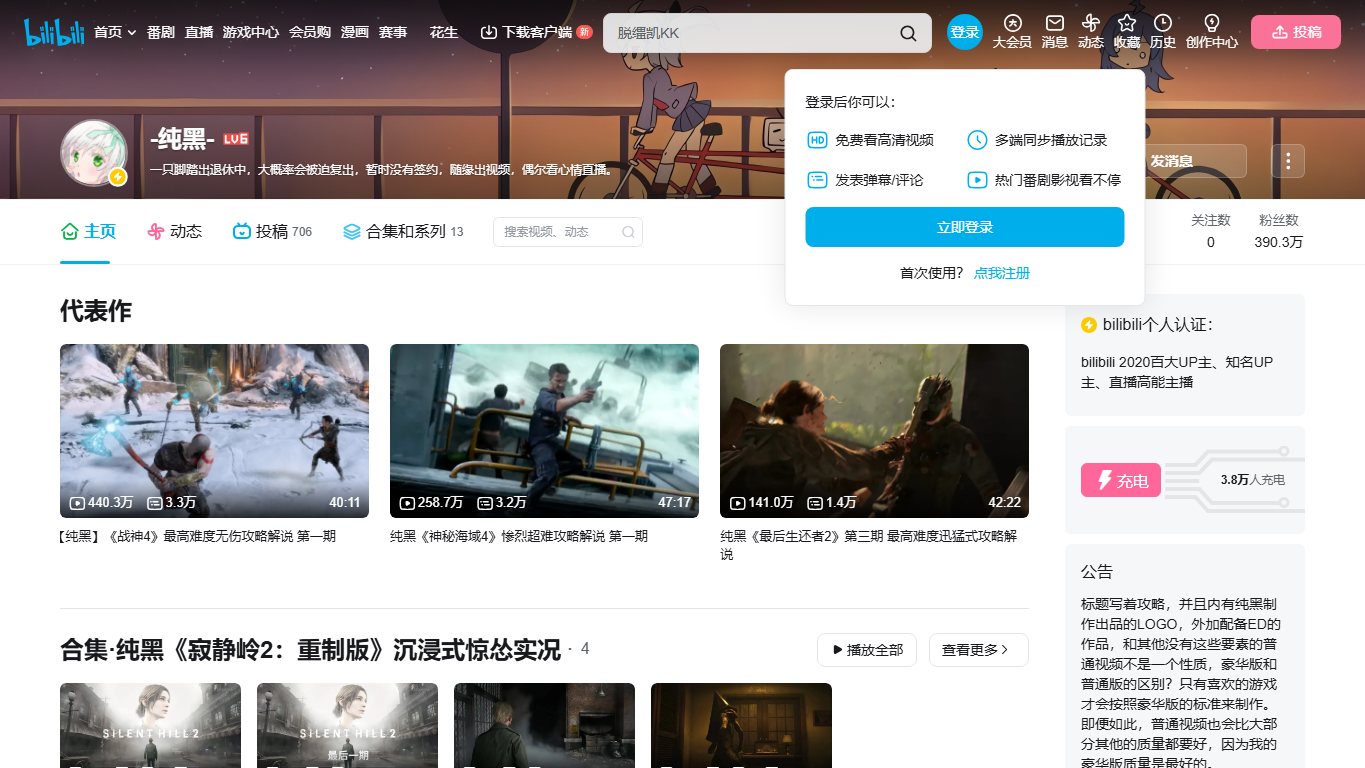Open 赛事 in the top navigation

click(x=393, y=32)
